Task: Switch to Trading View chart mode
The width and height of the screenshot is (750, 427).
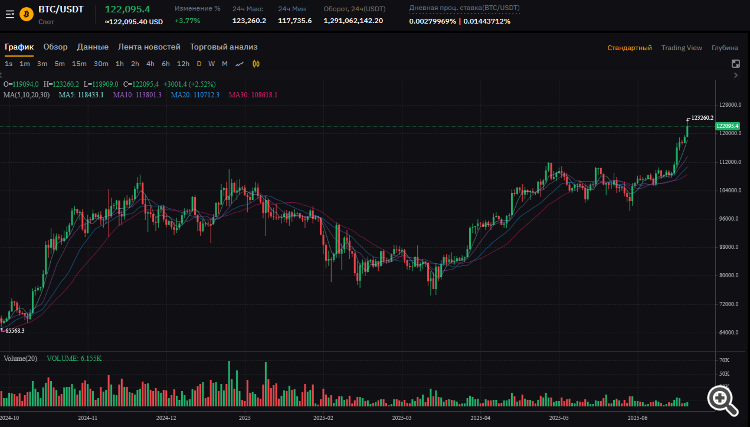Action: click(x=681, y=47)
